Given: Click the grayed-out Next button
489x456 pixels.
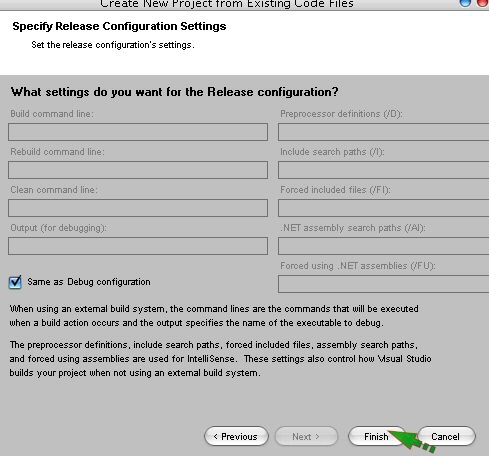Looking at the screenshot, I should [x=306, y=436].
